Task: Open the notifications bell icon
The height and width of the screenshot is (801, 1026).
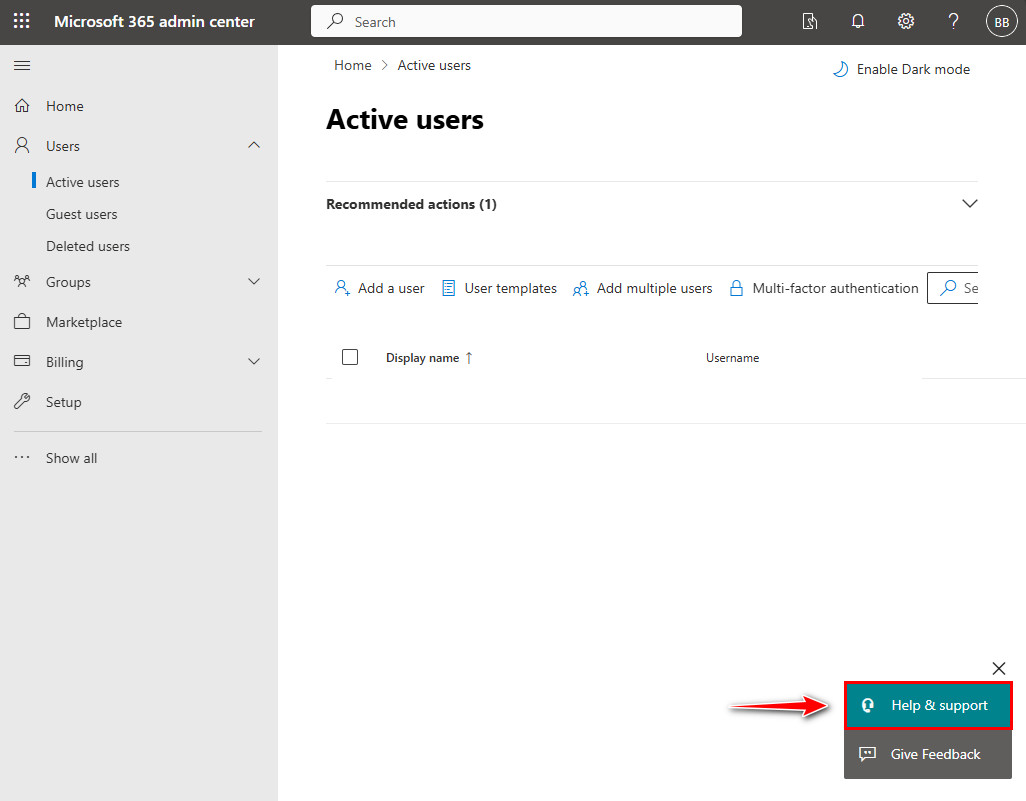Action: click(858, 22)
